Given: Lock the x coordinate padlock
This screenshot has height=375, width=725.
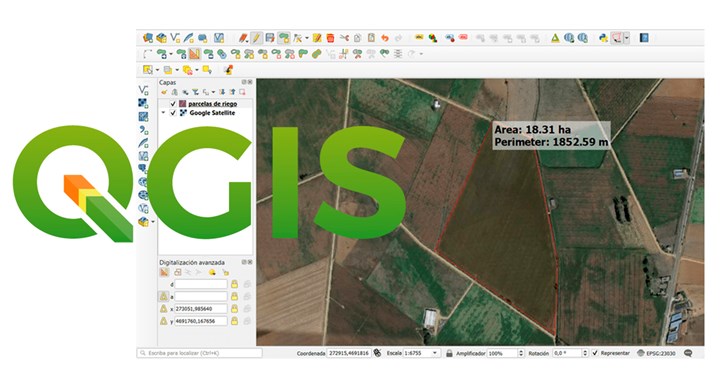Looking at the screenshot, I should 234,309.
